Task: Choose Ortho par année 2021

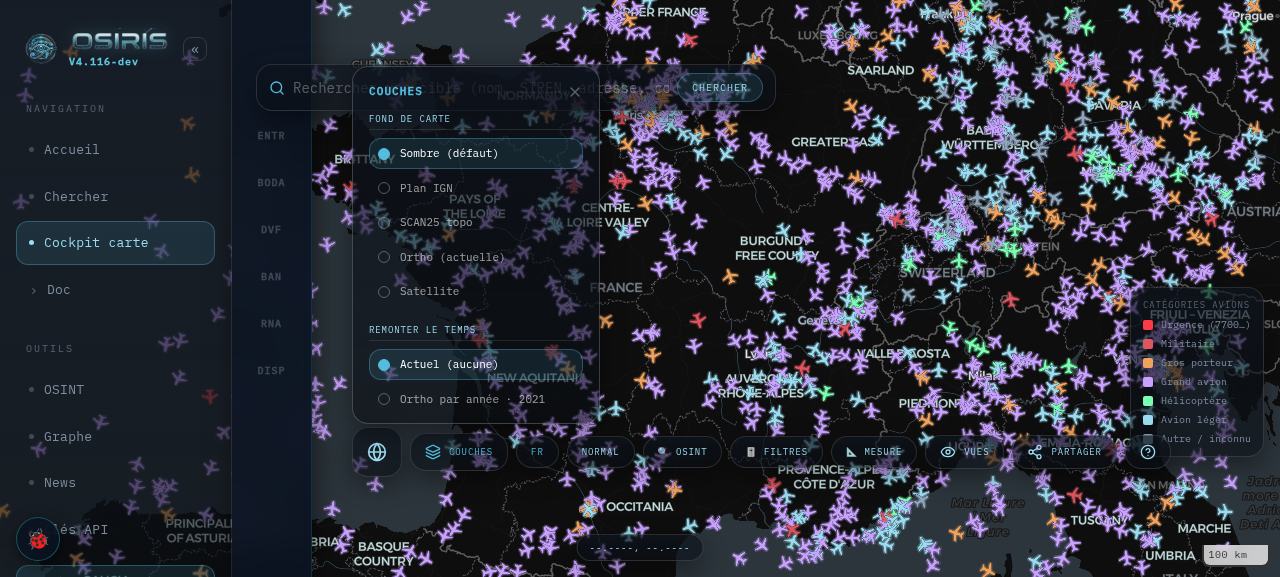Action: (476, 399)
